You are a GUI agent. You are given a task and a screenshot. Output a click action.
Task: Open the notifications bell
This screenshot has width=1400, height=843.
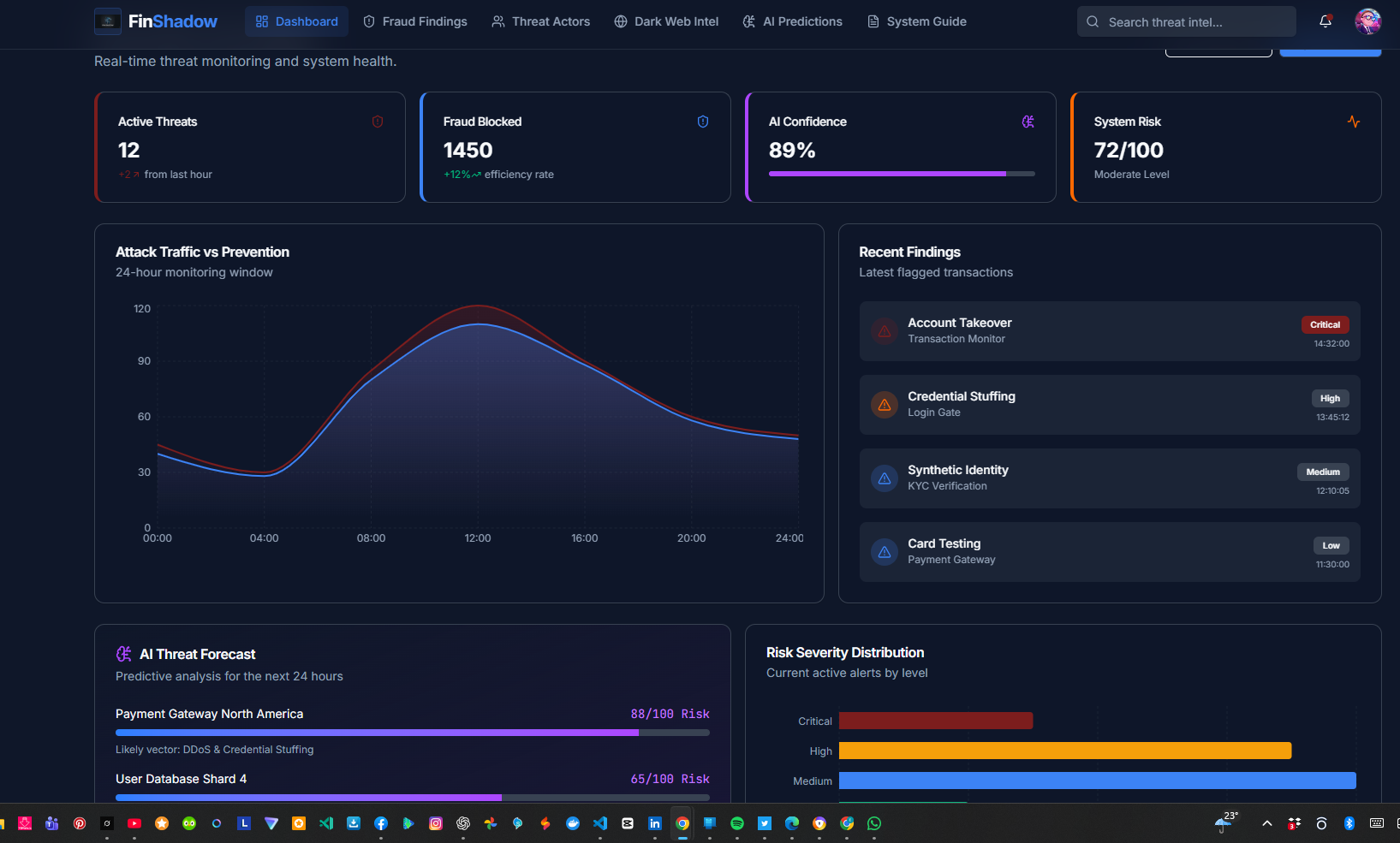(x=1326, y=21)
